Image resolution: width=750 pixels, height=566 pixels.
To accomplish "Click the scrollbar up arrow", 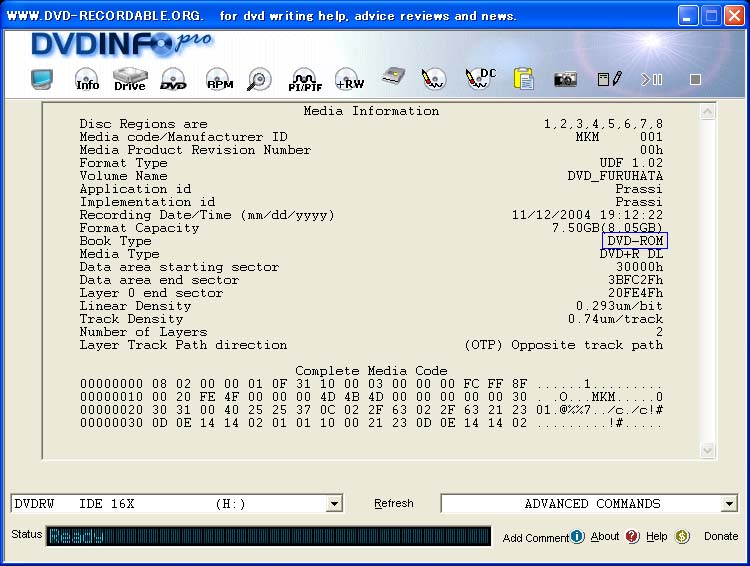I will tap(707, 112).
